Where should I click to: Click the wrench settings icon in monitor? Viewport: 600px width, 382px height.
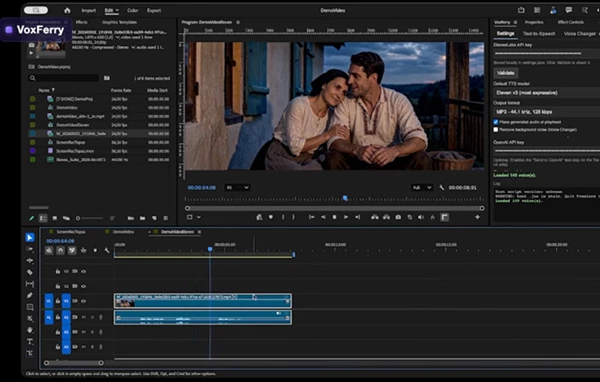pyautogui.click(x=442, y=188)
